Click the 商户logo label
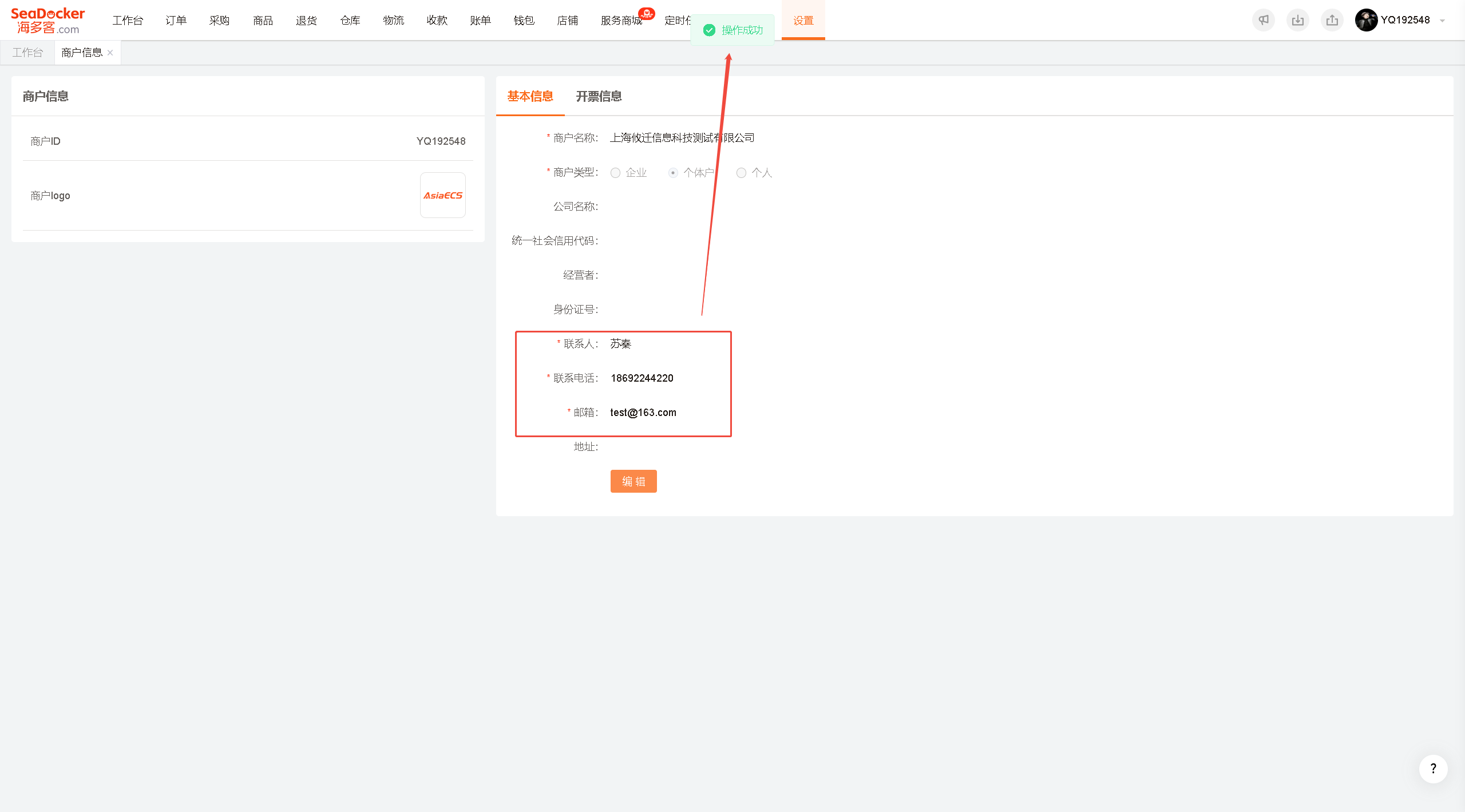 pyautogui.click(x=50, y=196)
